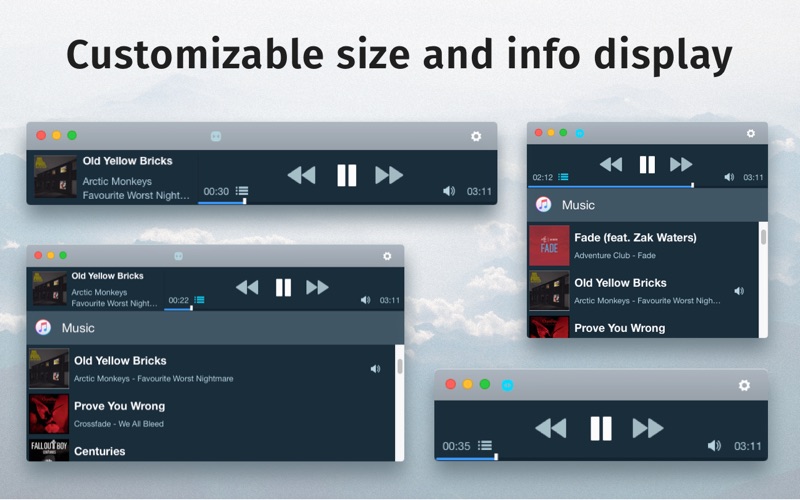The image size is (800, 500).
Task: Toggle playlist icon next to 02:12
Action: [x=563, y=177]
